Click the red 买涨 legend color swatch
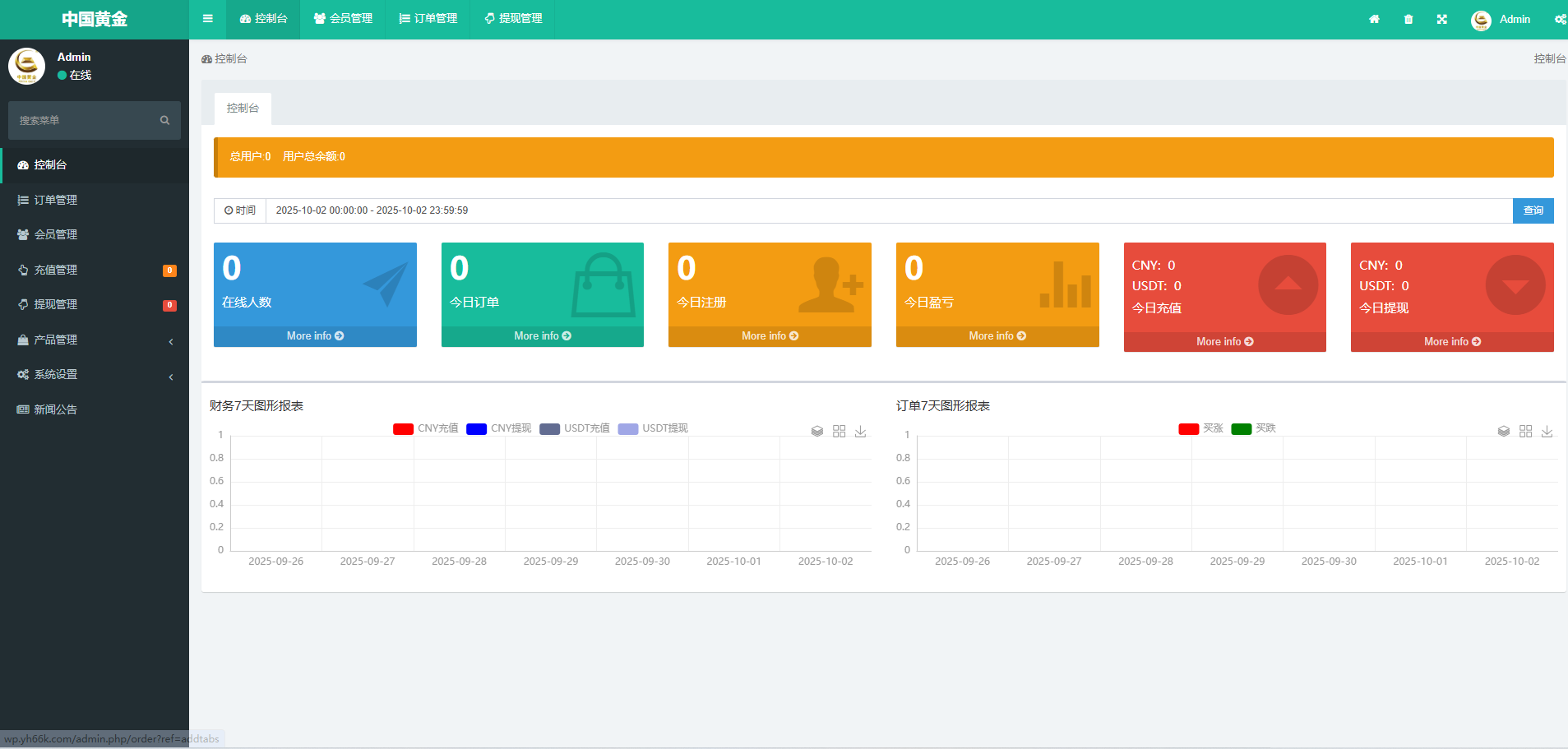Screen dimensions: 1568x749 point(1188,429)
